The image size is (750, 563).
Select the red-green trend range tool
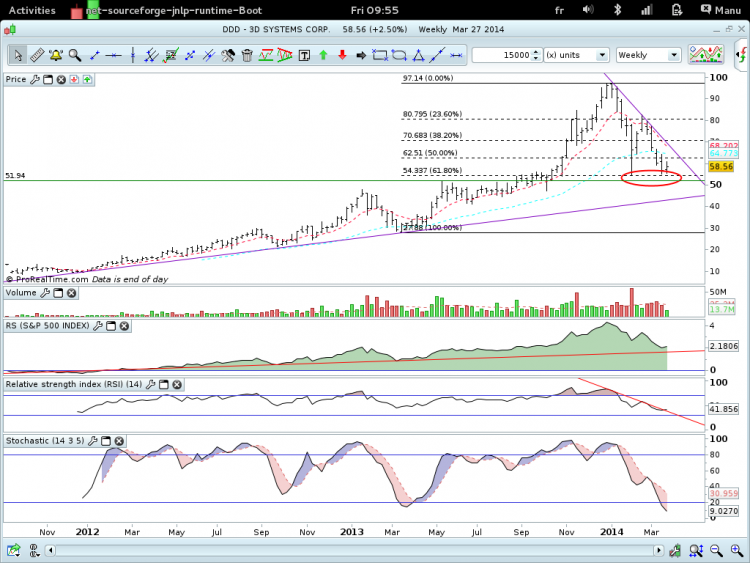(x=266, y=55)
